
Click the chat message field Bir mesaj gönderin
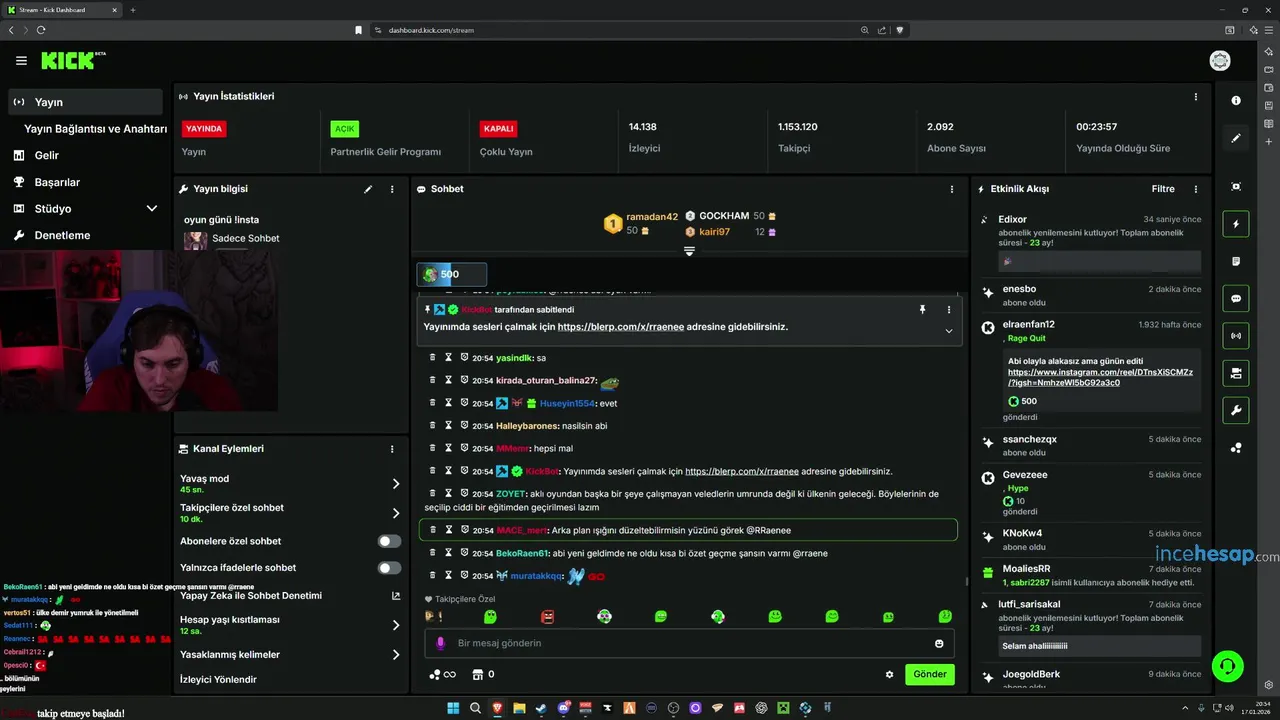point(690,643)
